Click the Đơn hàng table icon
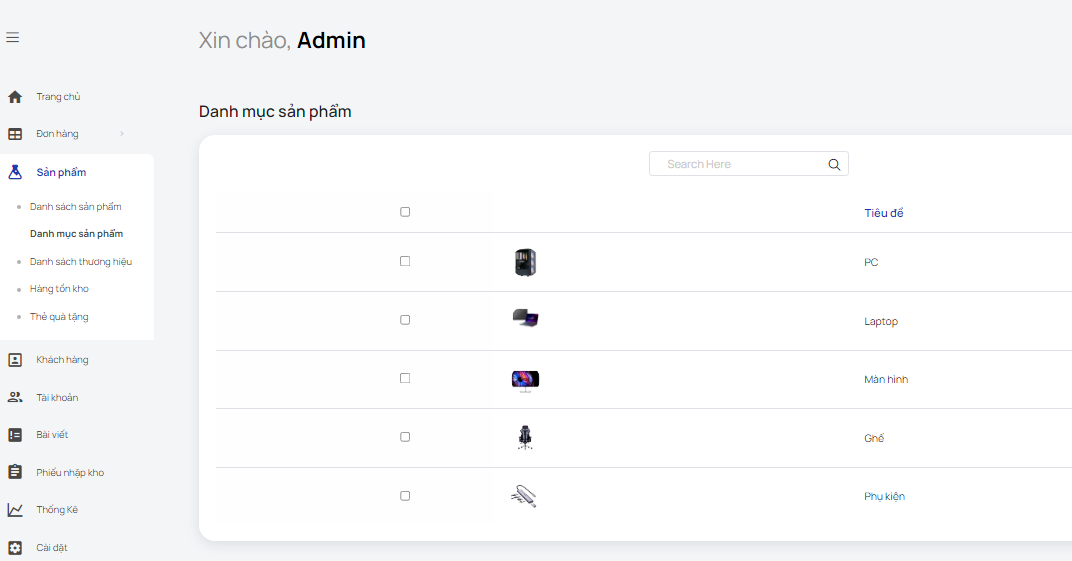The width and height of the screenshot is (1072, 561). click(15, 134)
